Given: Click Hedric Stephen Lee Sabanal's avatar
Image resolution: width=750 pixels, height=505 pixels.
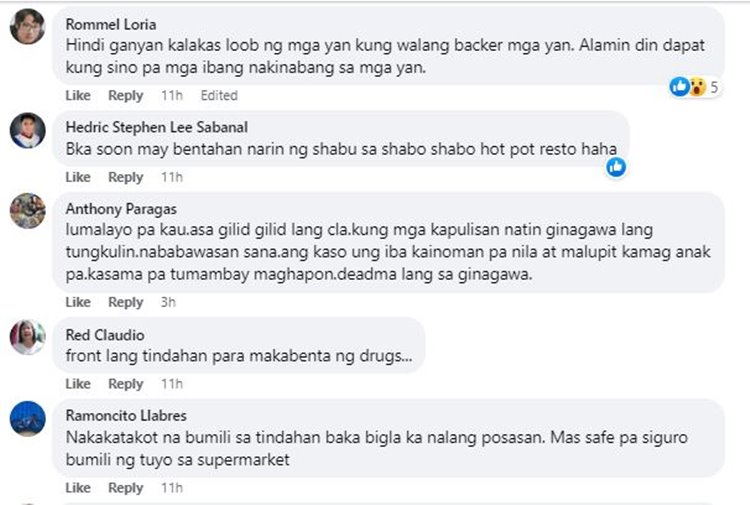Looking at the screenshot, I should click(x=27, y=131).
